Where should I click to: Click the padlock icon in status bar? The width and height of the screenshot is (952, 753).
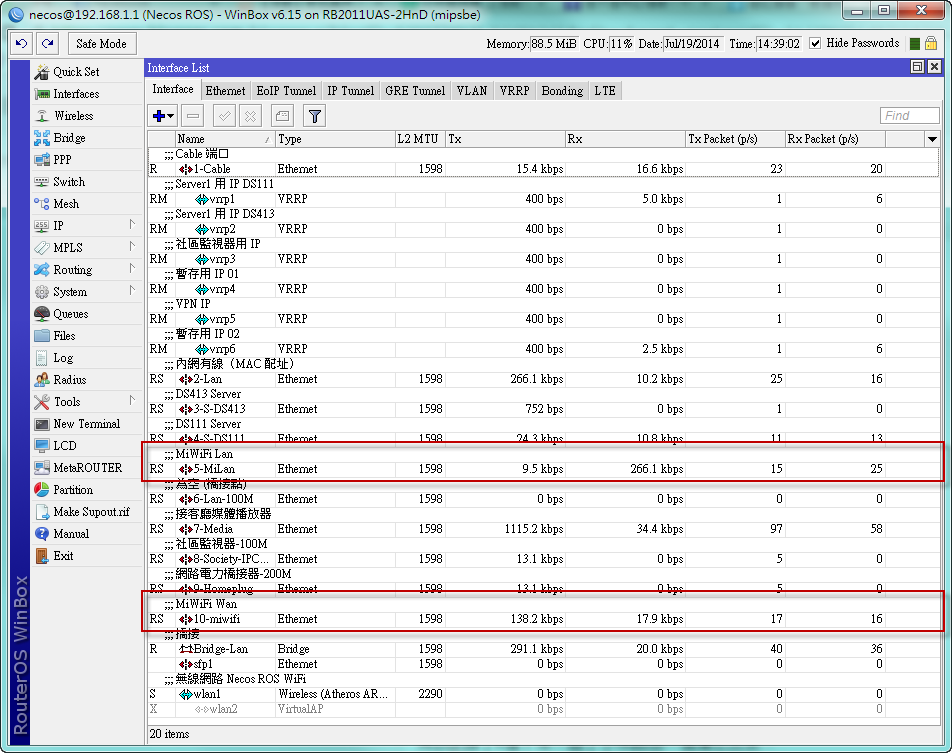[x=931, y=44]
